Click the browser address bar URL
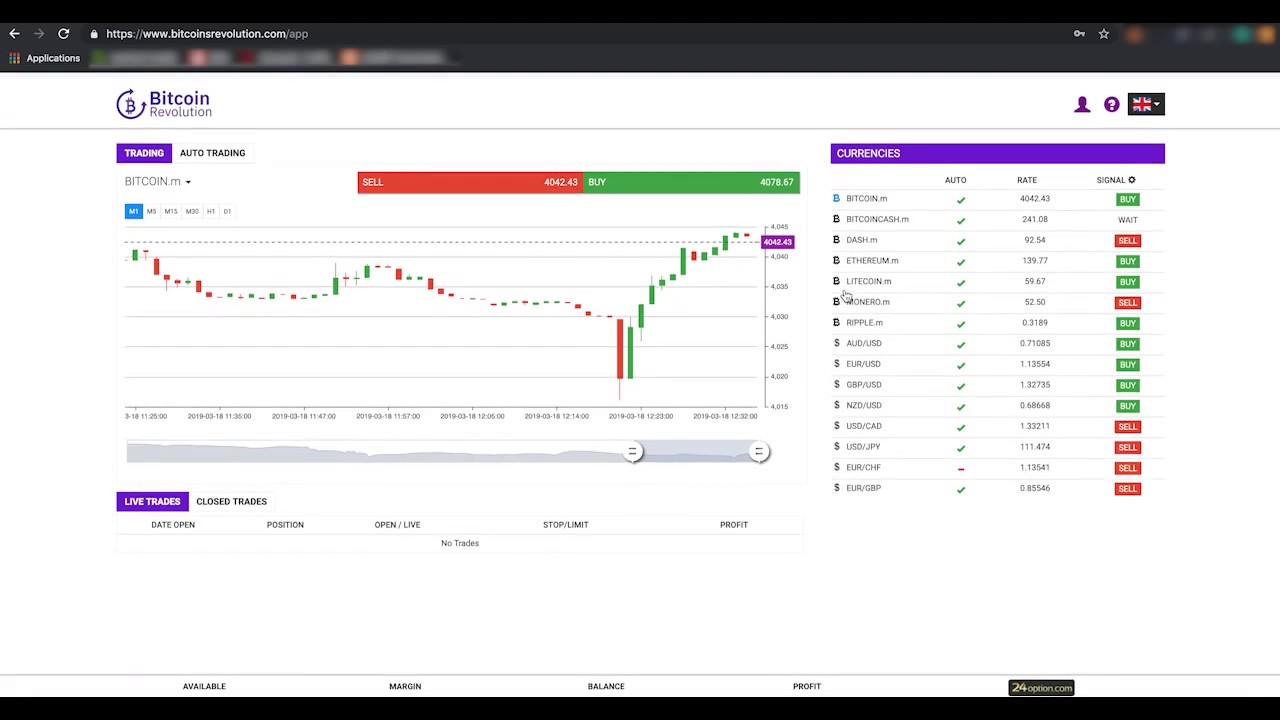 pyautogui.click(x=207, y=34)
